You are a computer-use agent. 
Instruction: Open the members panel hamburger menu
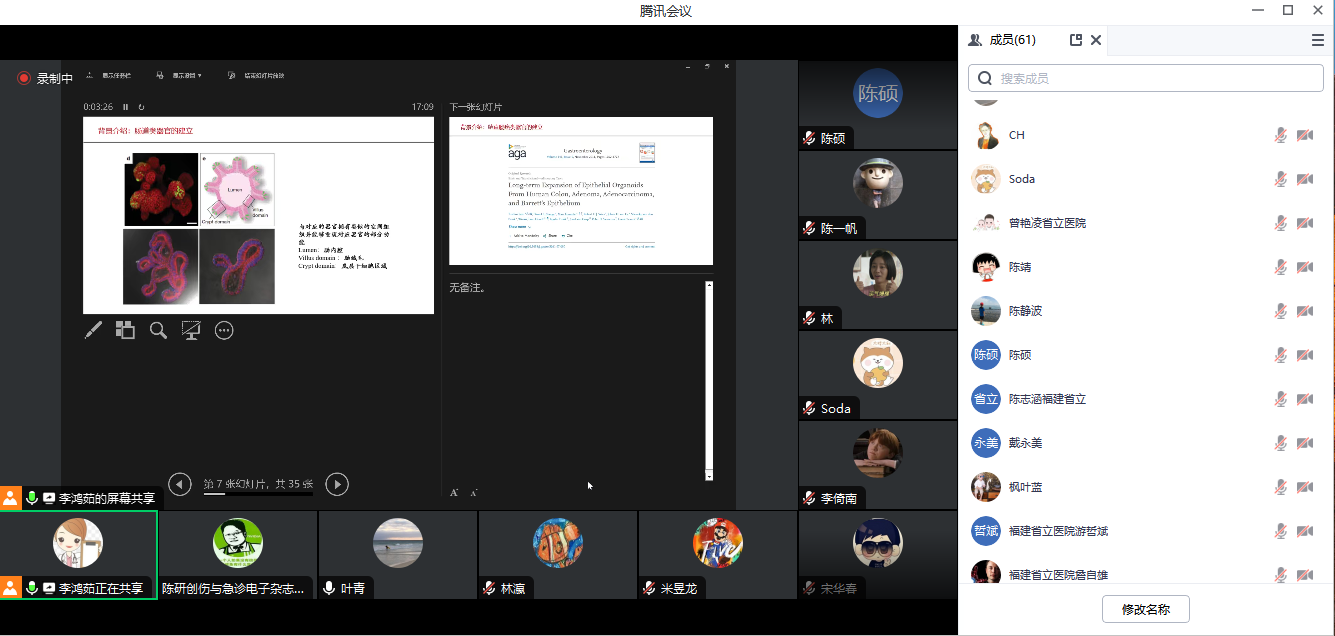click(x=1318, y=40)
